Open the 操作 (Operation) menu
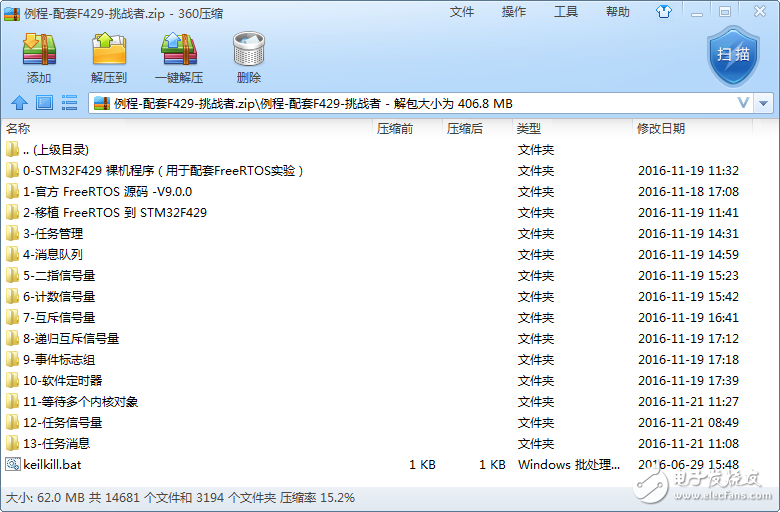This screenshot has width=780, height=512. (x=514, y=12)
